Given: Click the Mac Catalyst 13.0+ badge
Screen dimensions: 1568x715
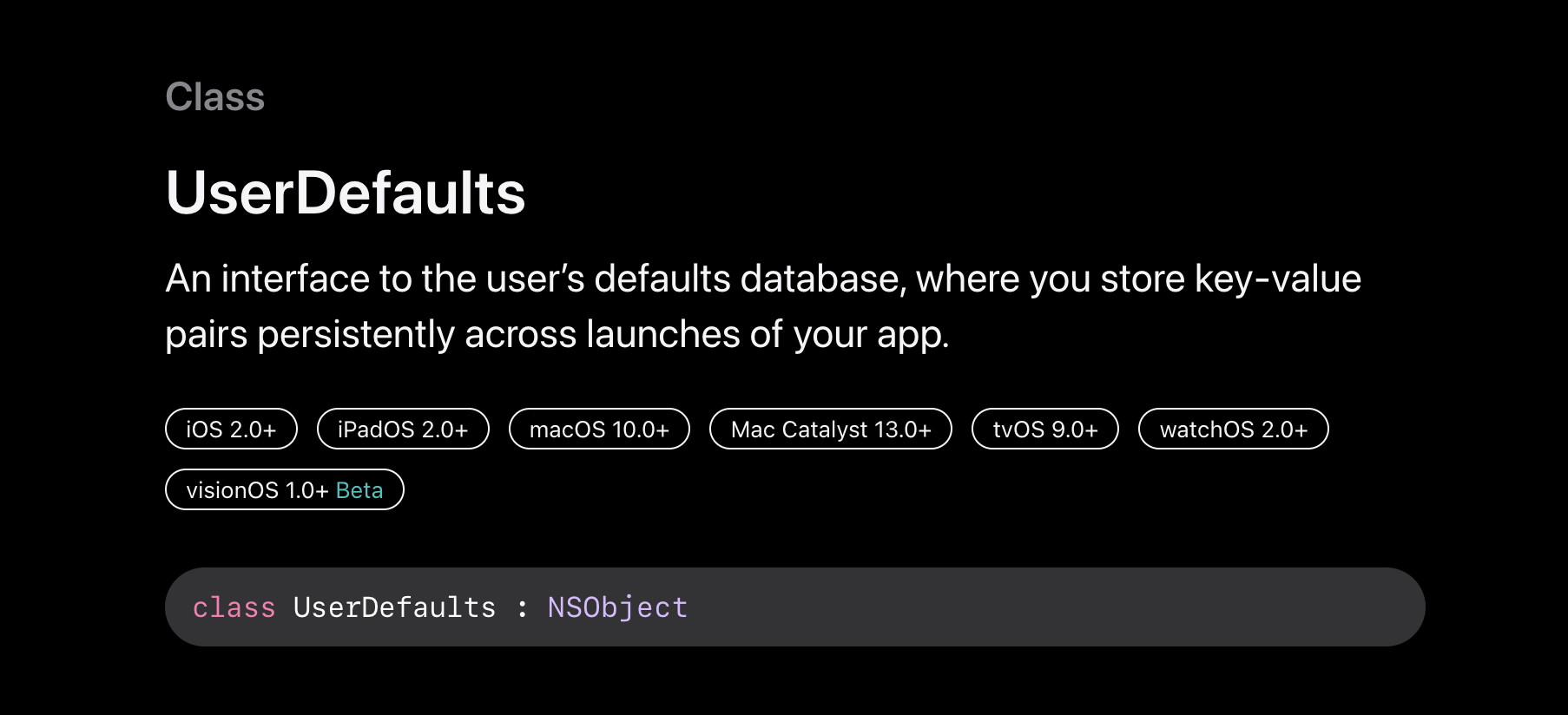Looking at the screenshot, I should pyautogui.click(x=831, y=429).
